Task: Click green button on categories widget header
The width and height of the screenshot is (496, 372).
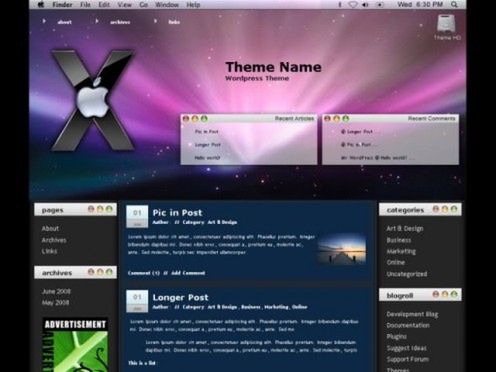Action: 454,209
